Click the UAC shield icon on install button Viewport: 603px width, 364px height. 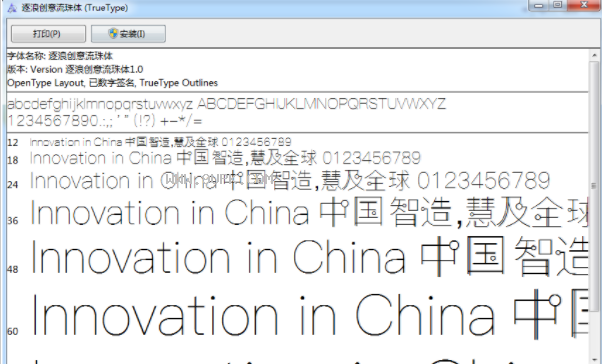[113, 33]
